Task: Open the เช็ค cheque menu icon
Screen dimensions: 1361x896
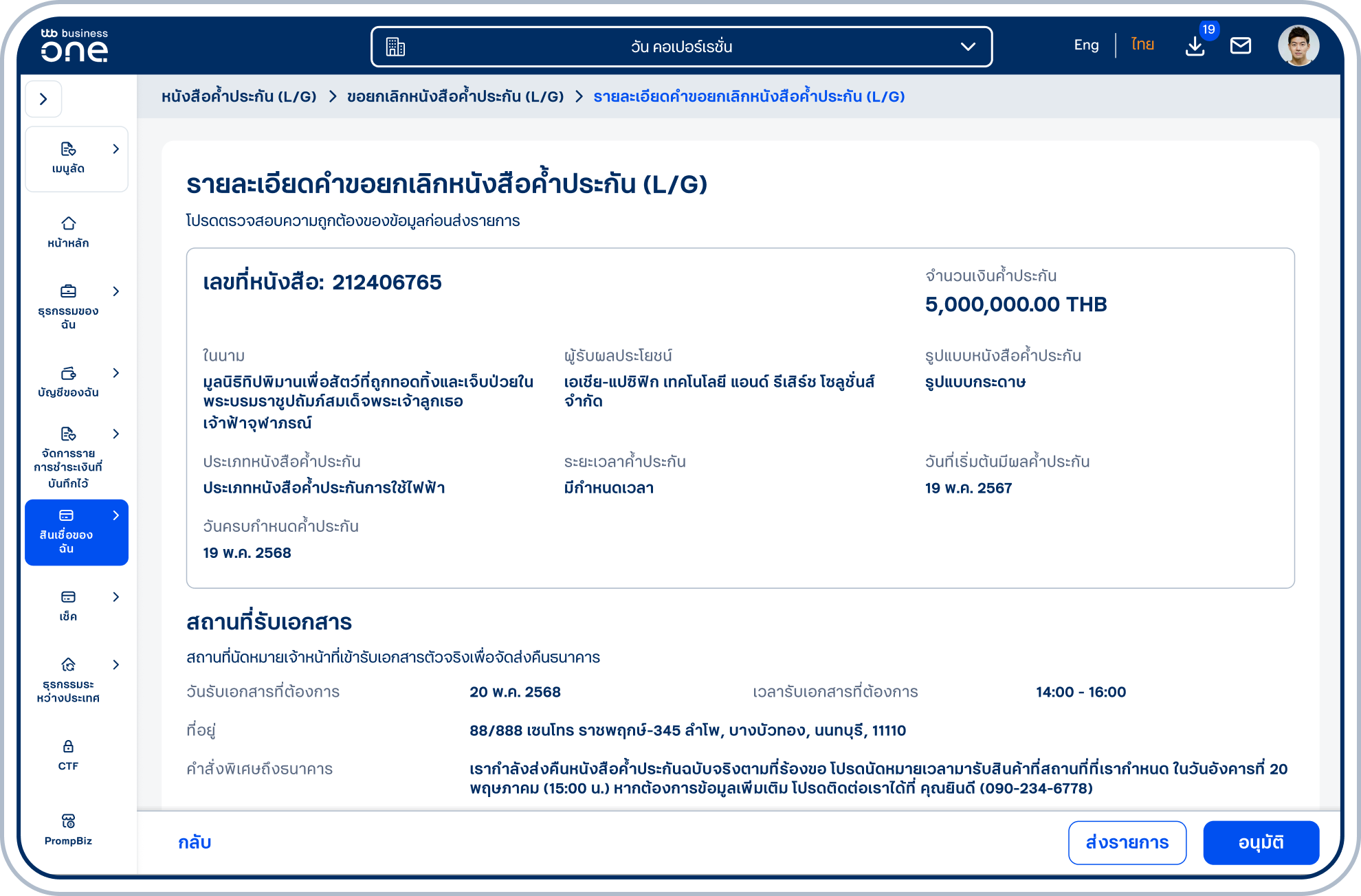Action: (68, 597)
